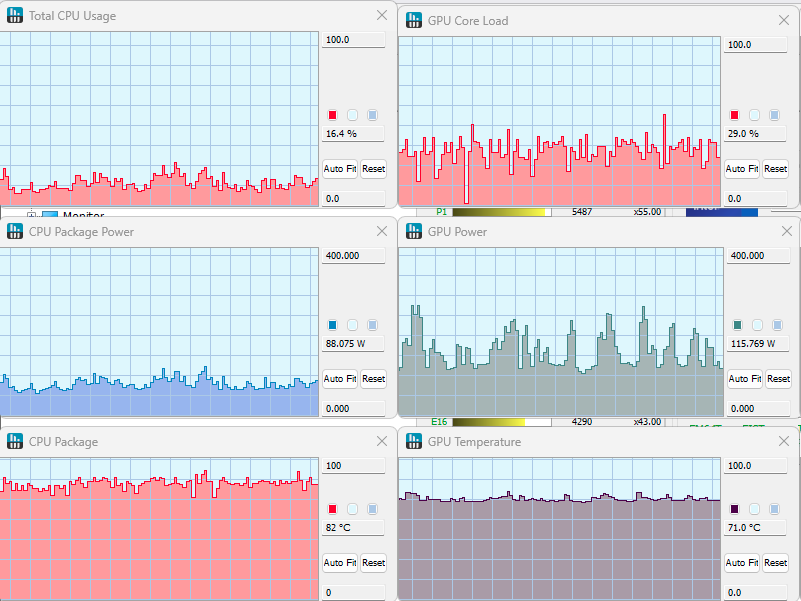Edit the 100 maximum field in CPU Package window

pyautogui.click(x=353, y=466)
